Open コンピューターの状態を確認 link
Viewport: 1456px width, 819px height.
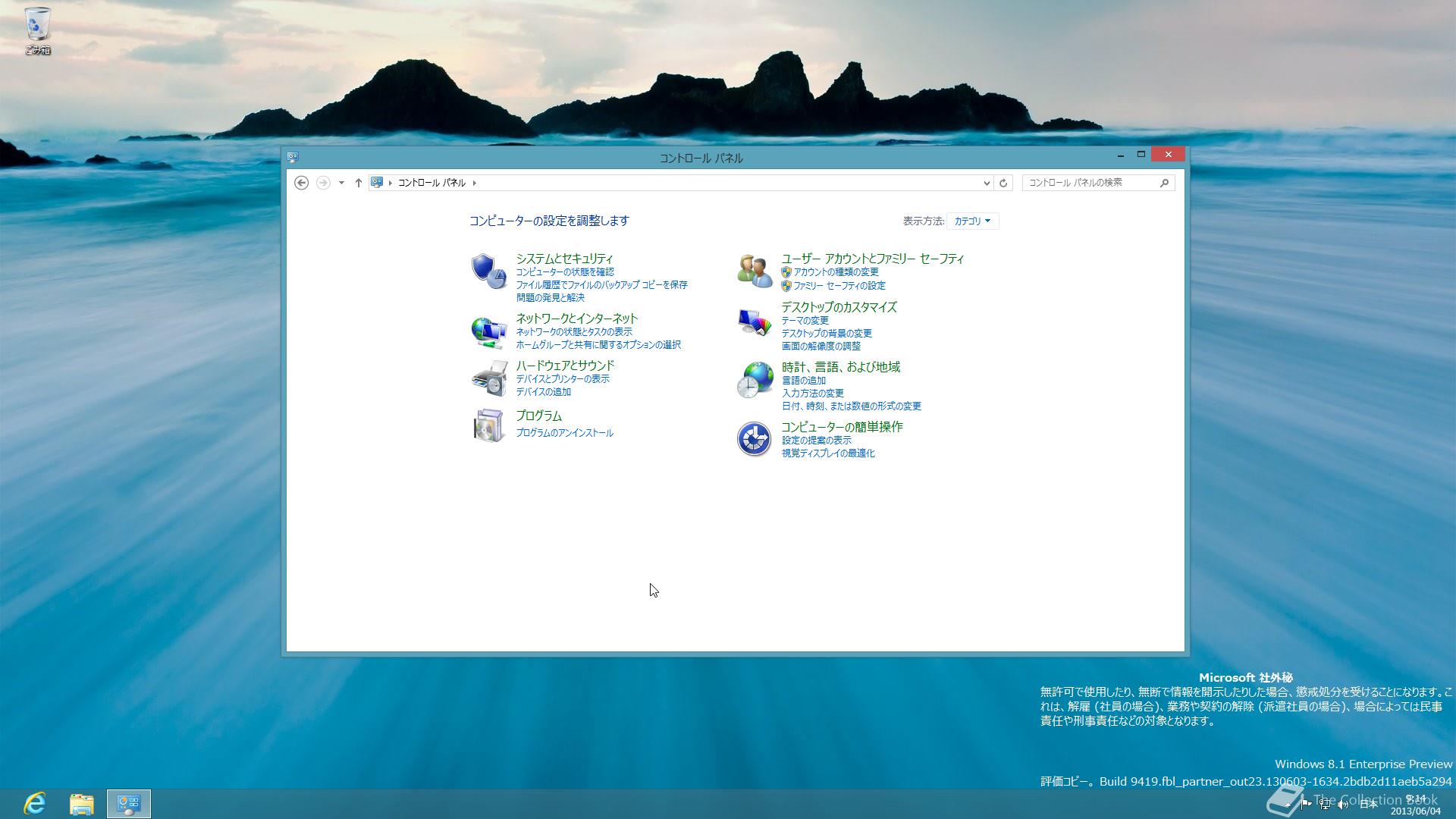pos(565,271)
